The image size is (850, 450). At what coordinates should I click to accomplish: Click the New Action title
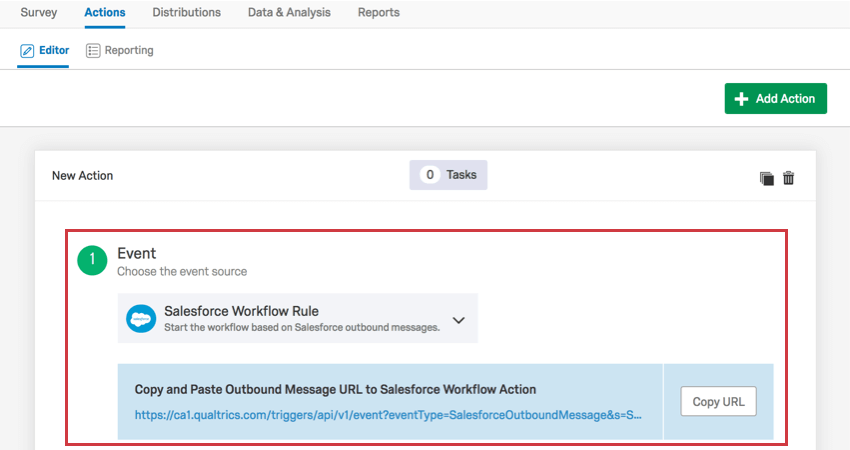[x=82, y=176]
